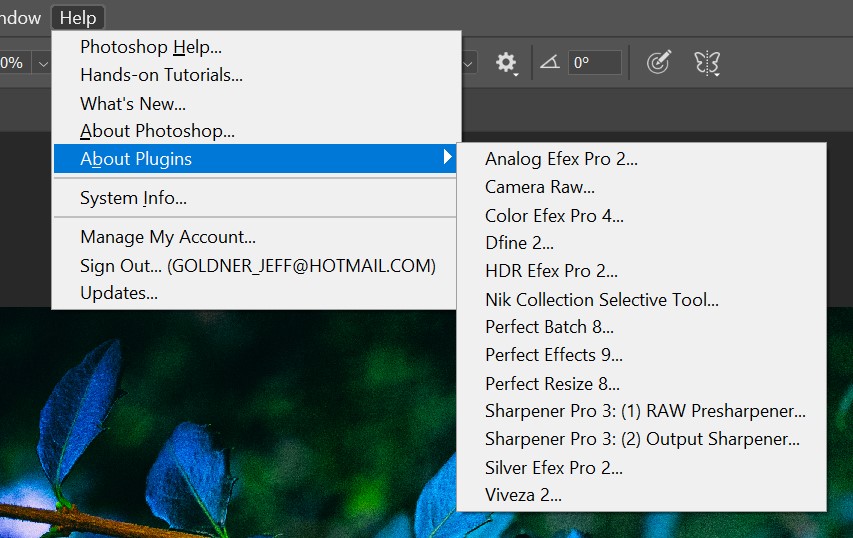This screenshot has height=538, width=853.
Task: Select Dfine 2 plugin entry
Action: [641, 243]
